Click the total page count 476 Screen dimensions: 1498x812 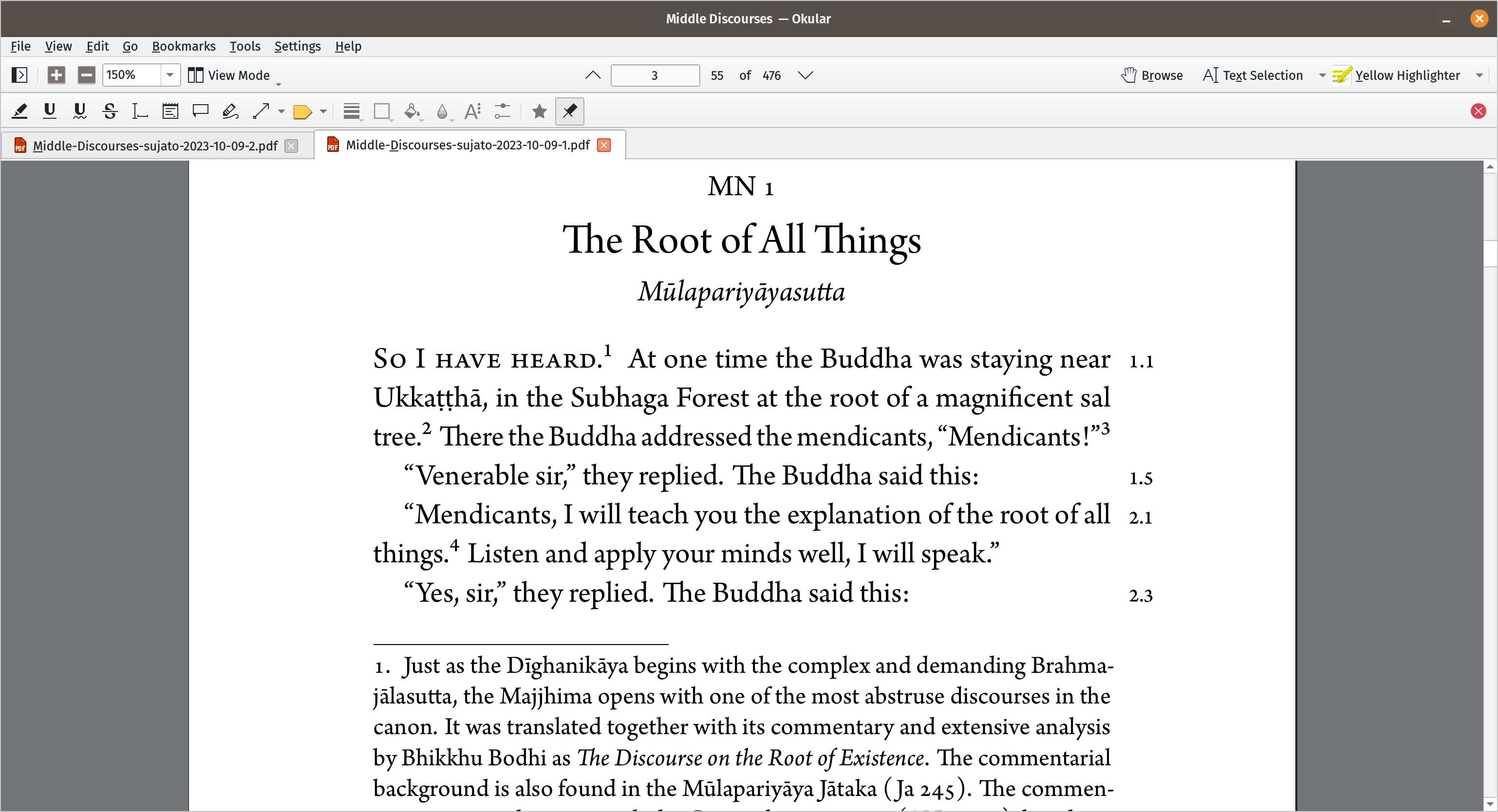pos(772,75)
